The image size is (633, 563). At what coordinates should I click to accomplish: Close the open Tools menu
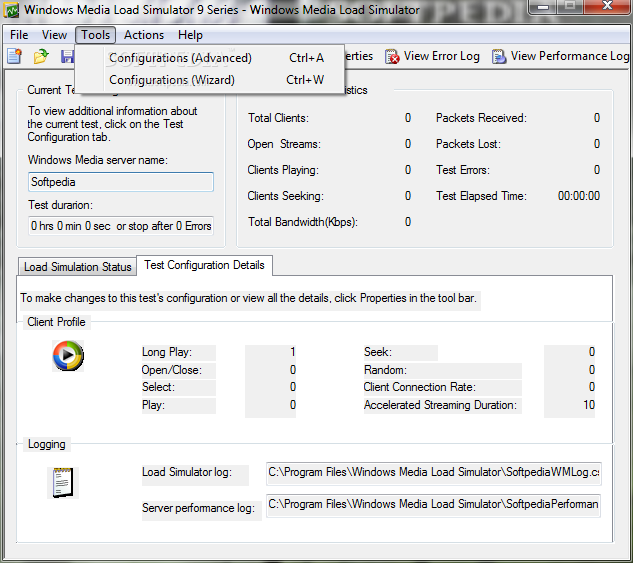click(x=95, y=35)
